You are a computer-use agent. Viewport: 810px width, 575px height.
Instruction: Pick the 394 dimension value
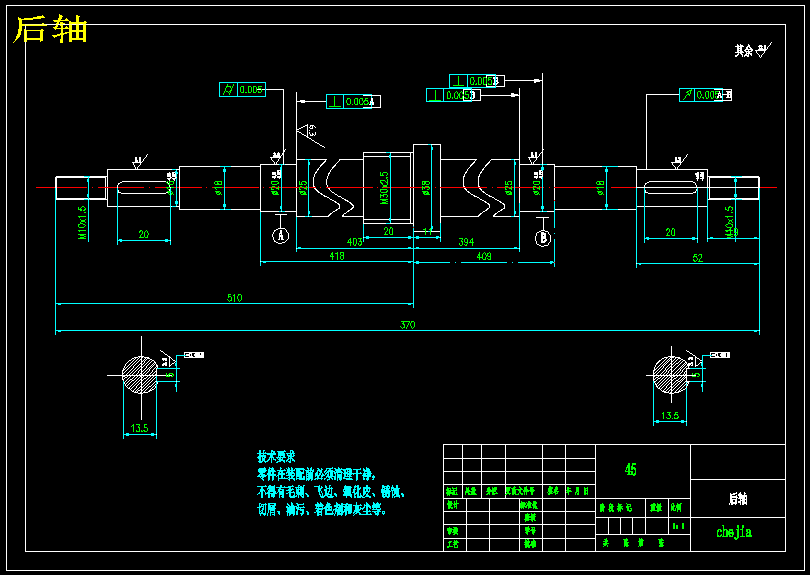coord(466,242)
